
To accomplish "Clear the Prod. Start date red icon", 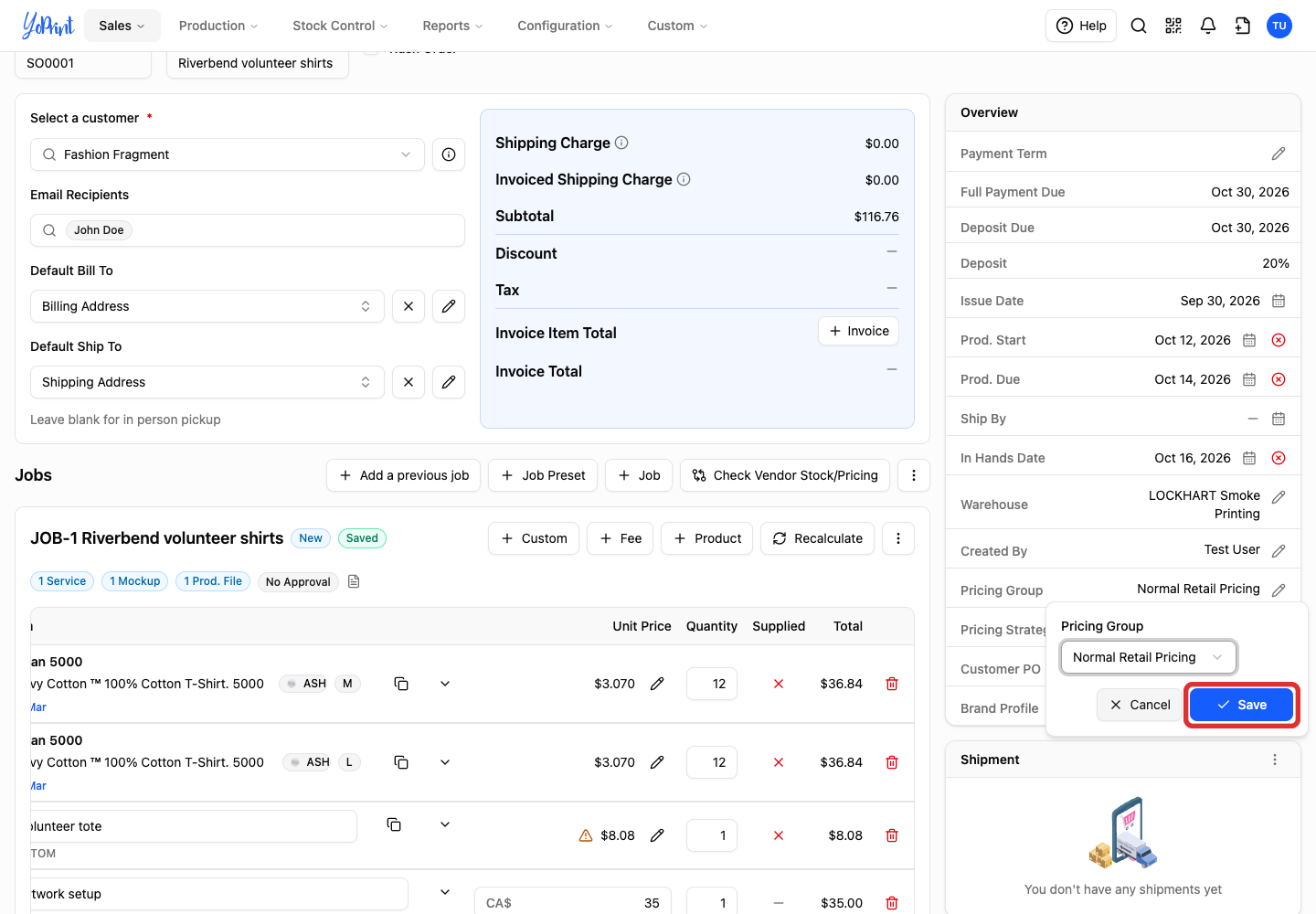I will click(x=1279, y=340).
